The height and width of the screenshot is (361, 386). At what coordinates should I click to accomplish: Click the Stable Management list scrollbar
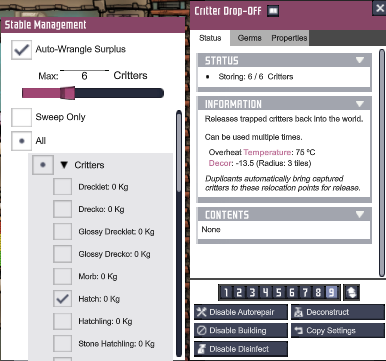[179, 152]
